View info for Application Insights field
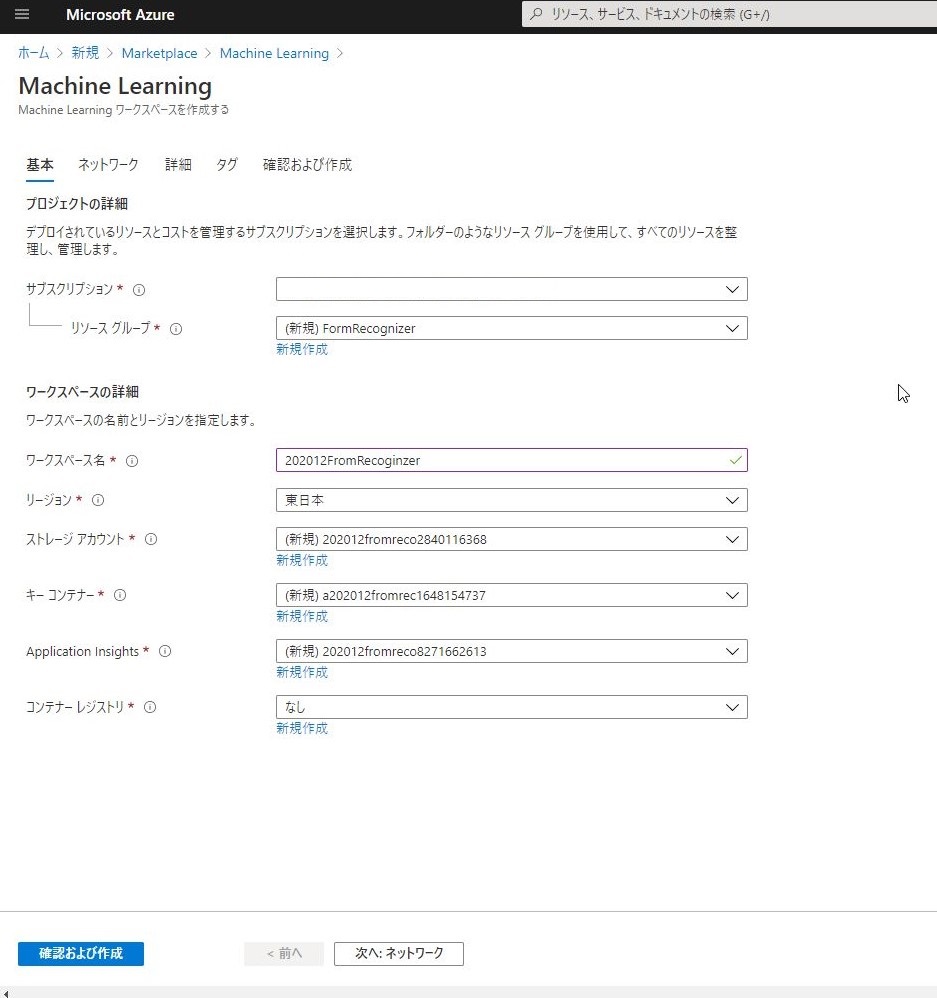Screen dimensions: 937x998 click(164, 651)
